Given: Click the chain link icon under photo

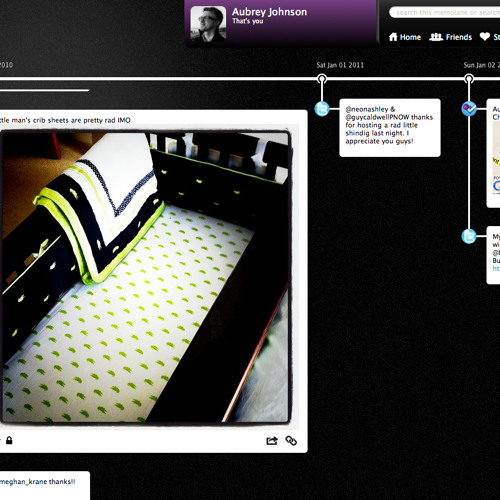Looking at the screenshot, I should [x=291, y=441].
